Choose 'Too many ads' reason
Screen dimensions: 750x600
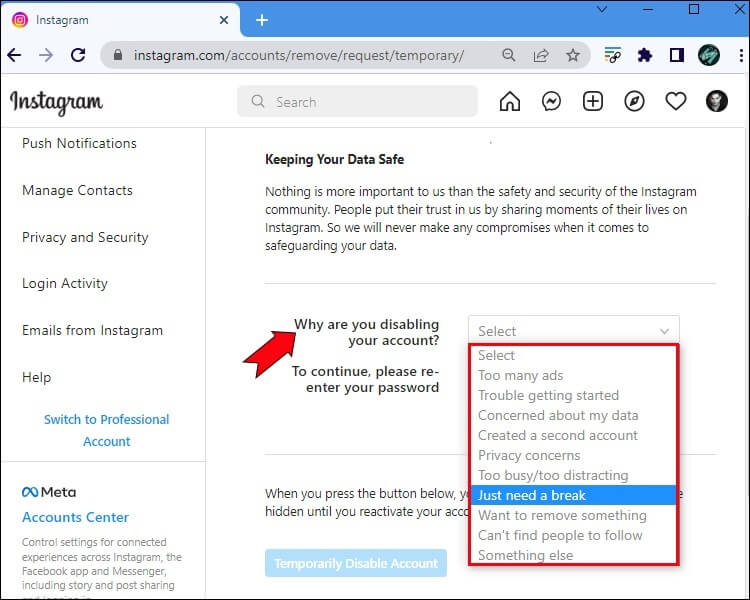(574, 376)
